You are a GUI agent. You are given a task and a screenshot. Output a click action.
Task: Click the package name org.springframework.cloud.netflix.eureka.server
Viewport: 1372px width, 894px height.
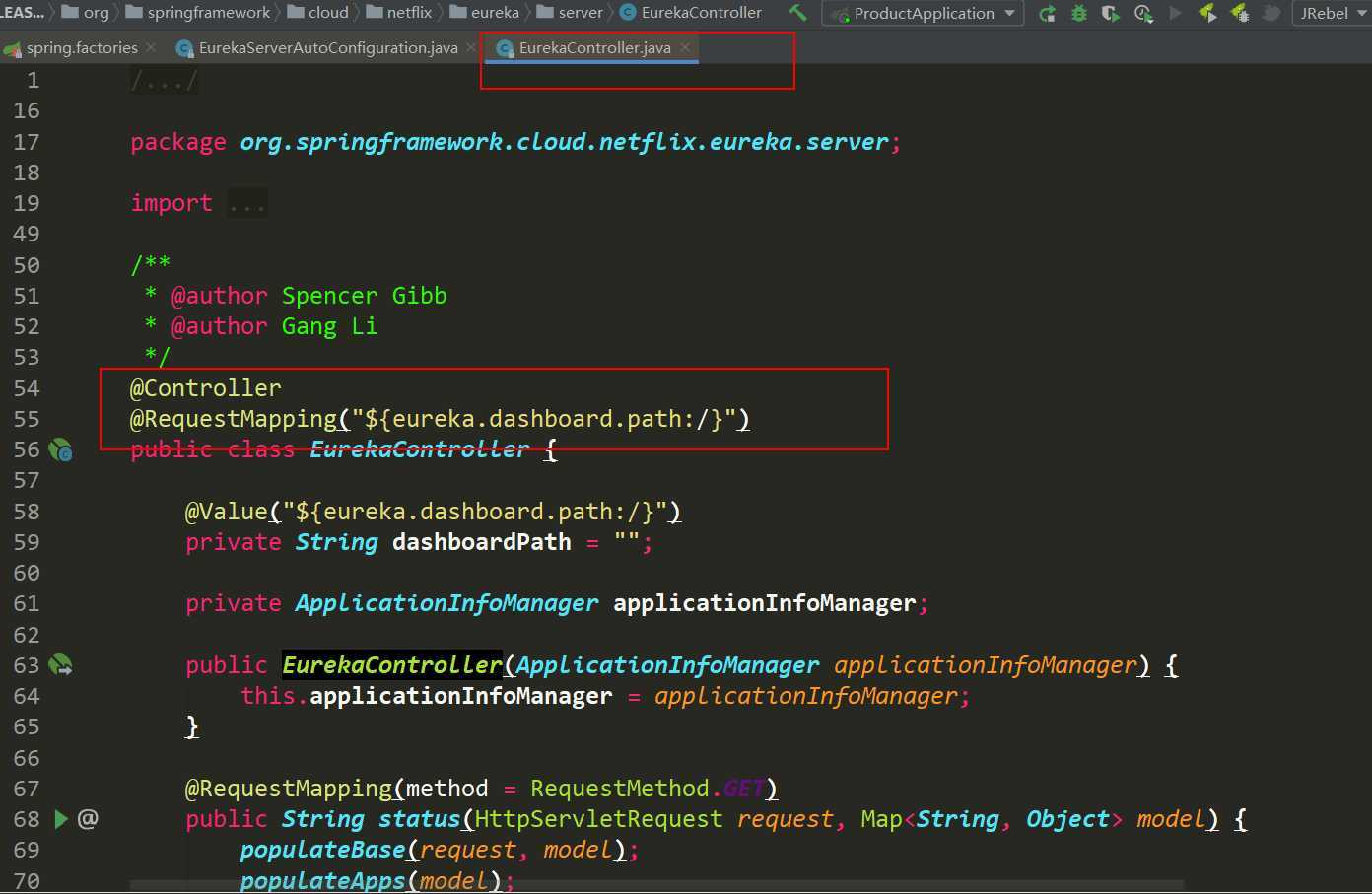click(x=565, y=142)
